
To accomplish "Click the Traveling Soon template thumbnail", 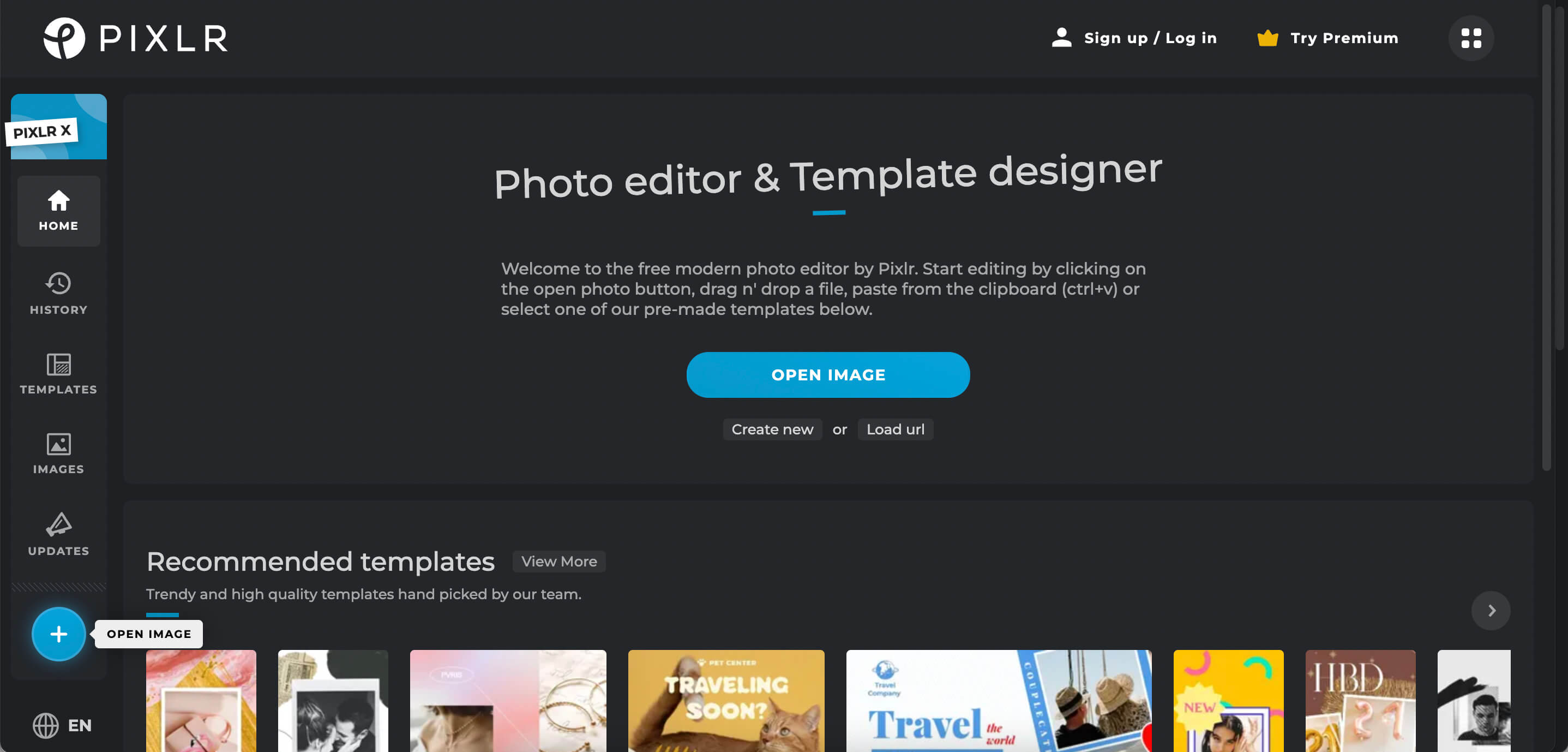I will 727,701.
